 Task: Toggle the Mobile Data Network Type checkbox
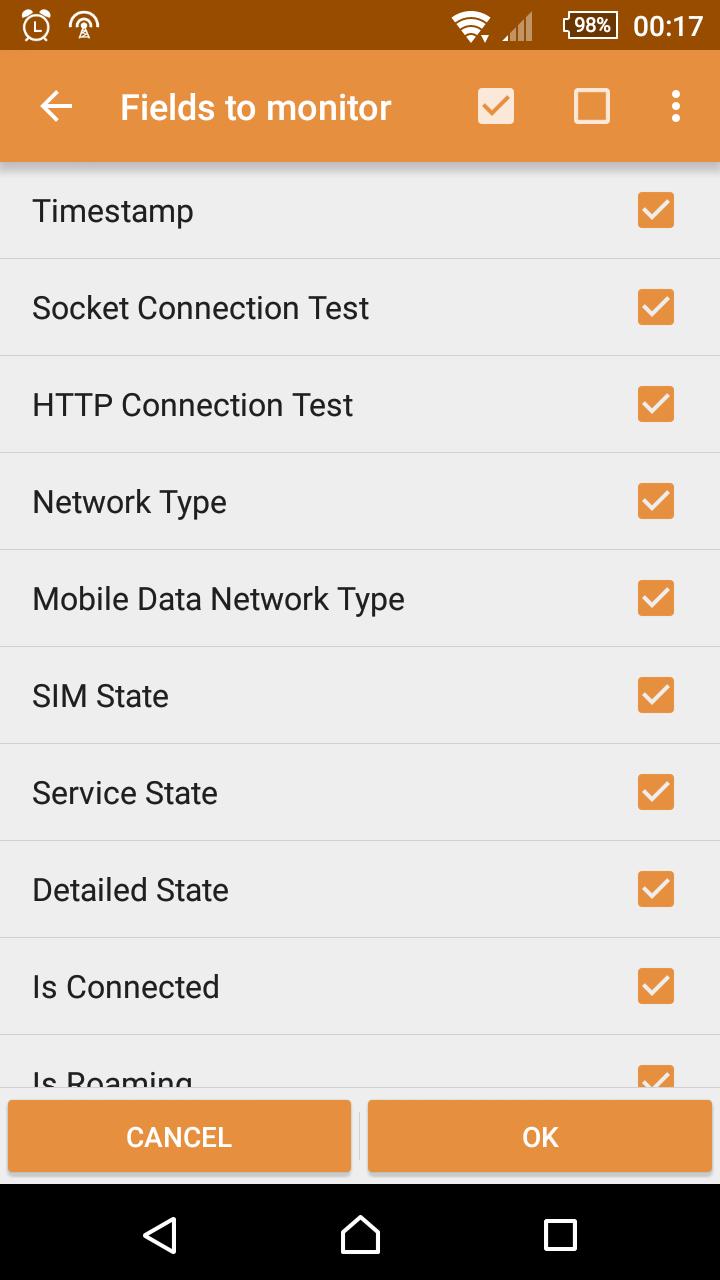(656, 599)
